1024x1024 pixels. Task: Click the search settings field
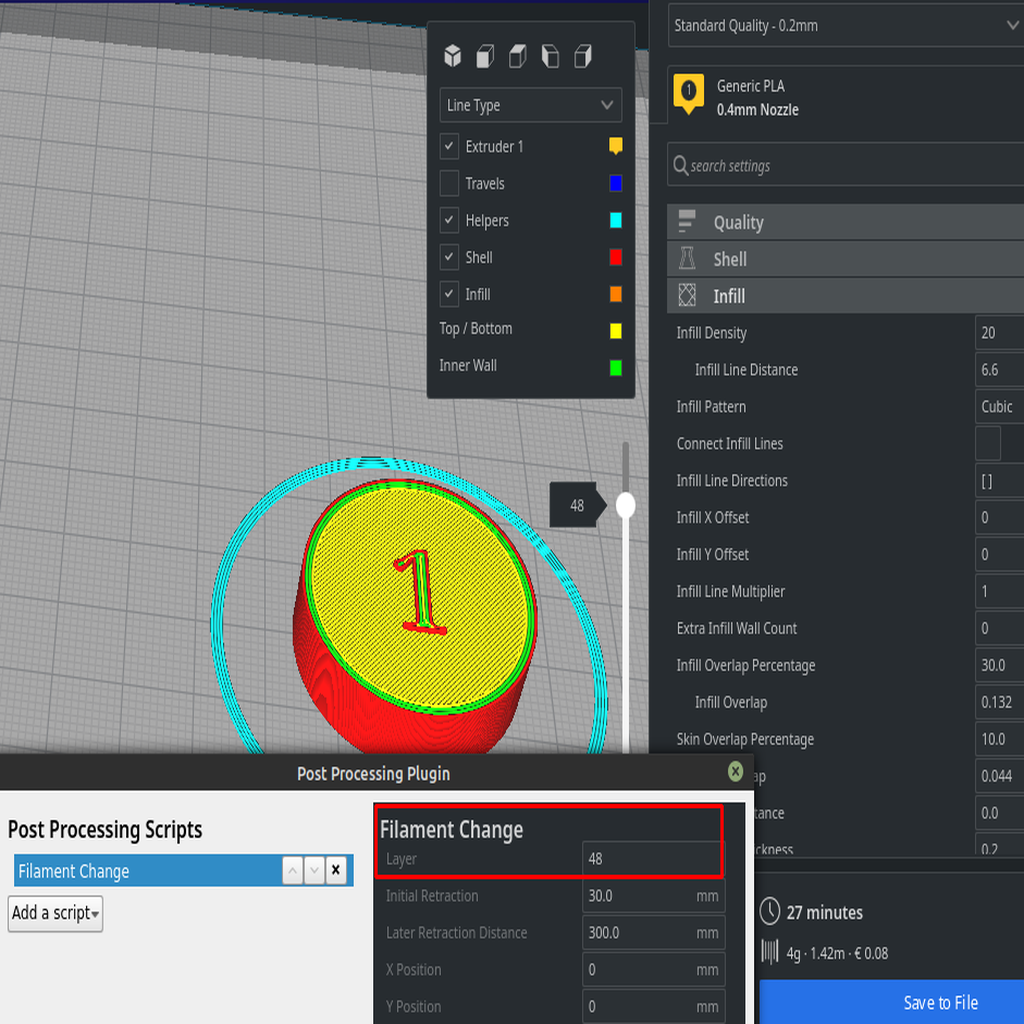pyautogui.click(x=846, y=165)
